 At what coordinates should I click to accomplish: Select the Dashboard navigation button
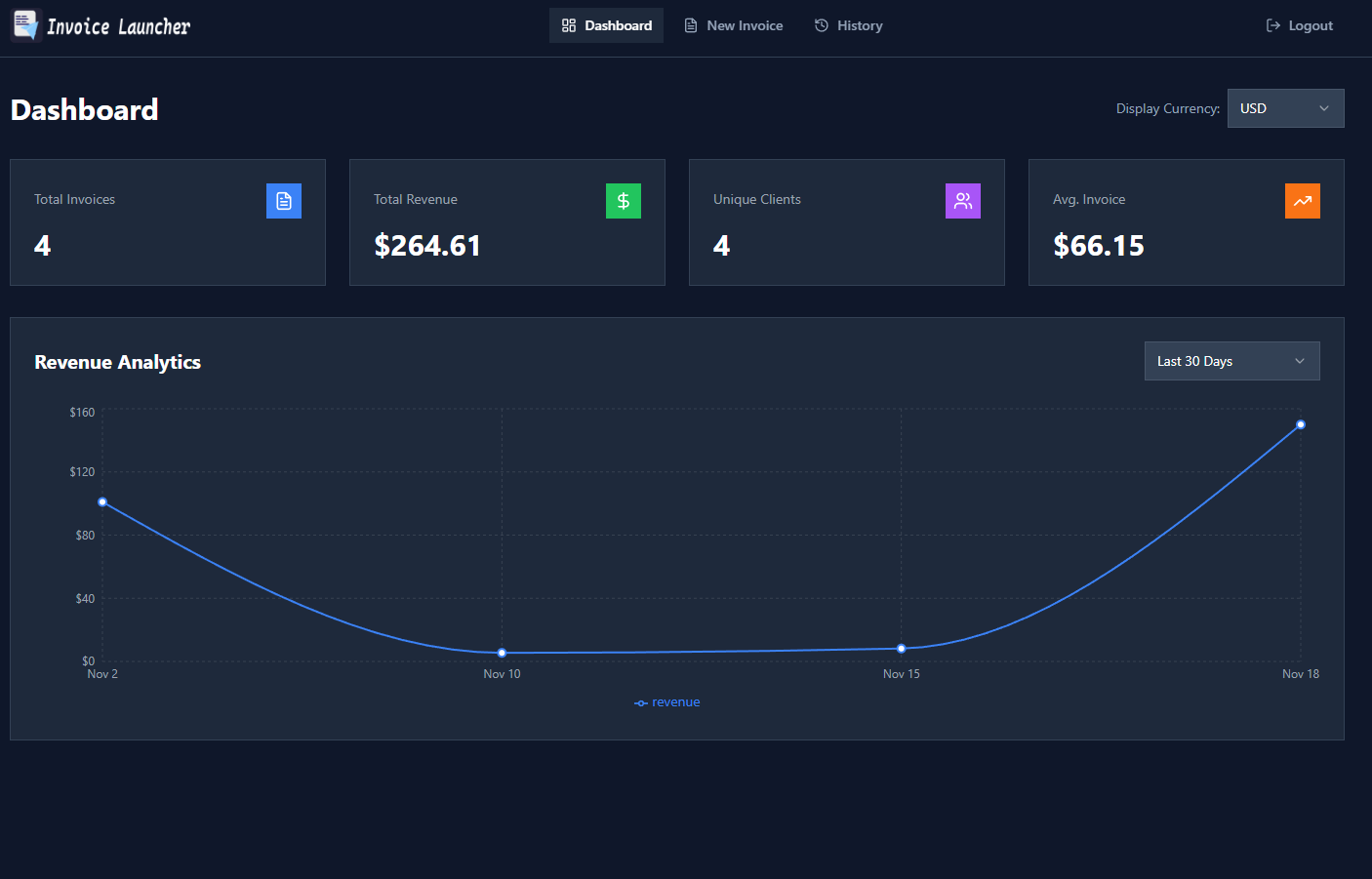point(606,25)
